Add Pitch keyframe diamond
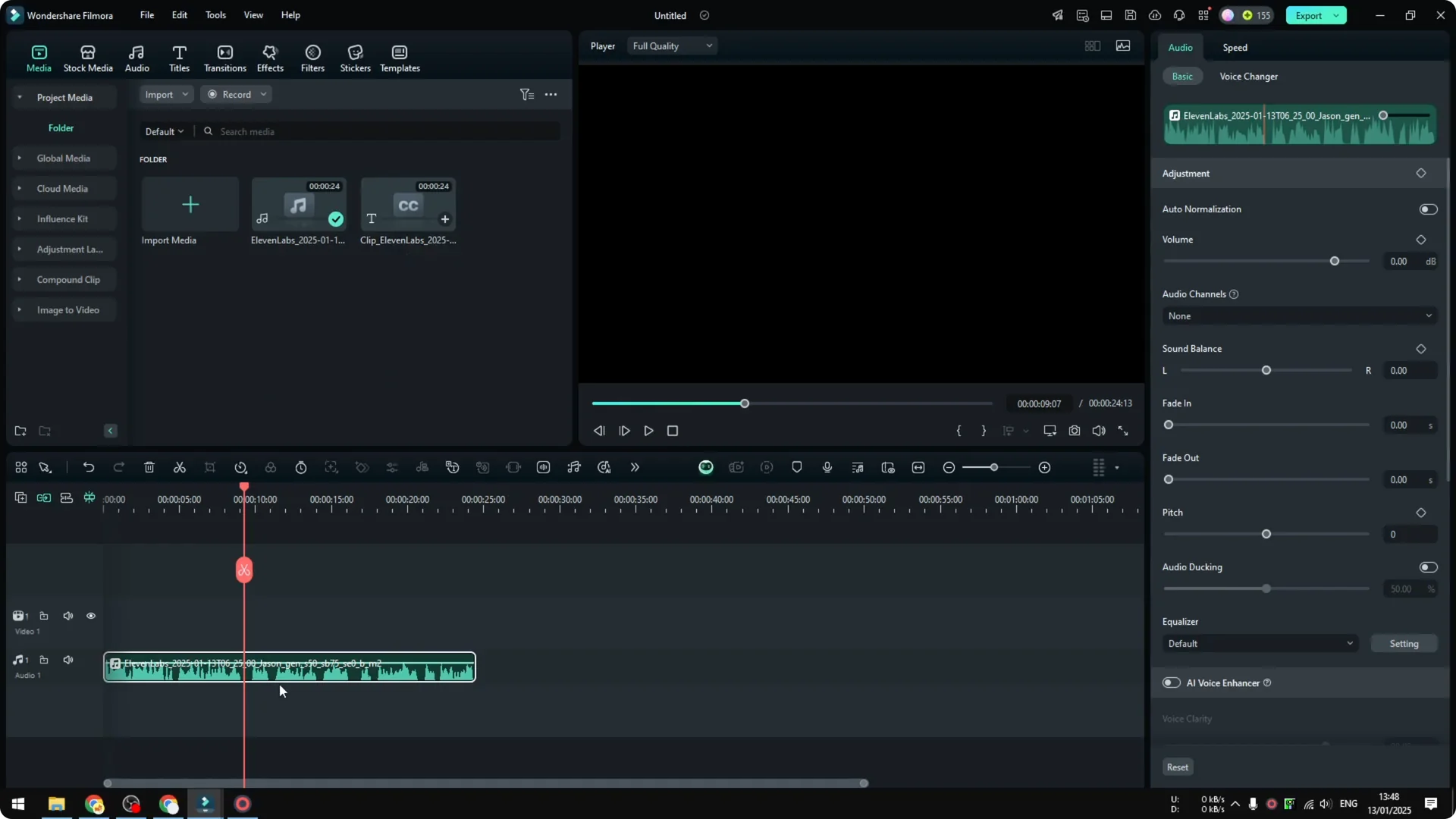 click(x=1421, y=513)
